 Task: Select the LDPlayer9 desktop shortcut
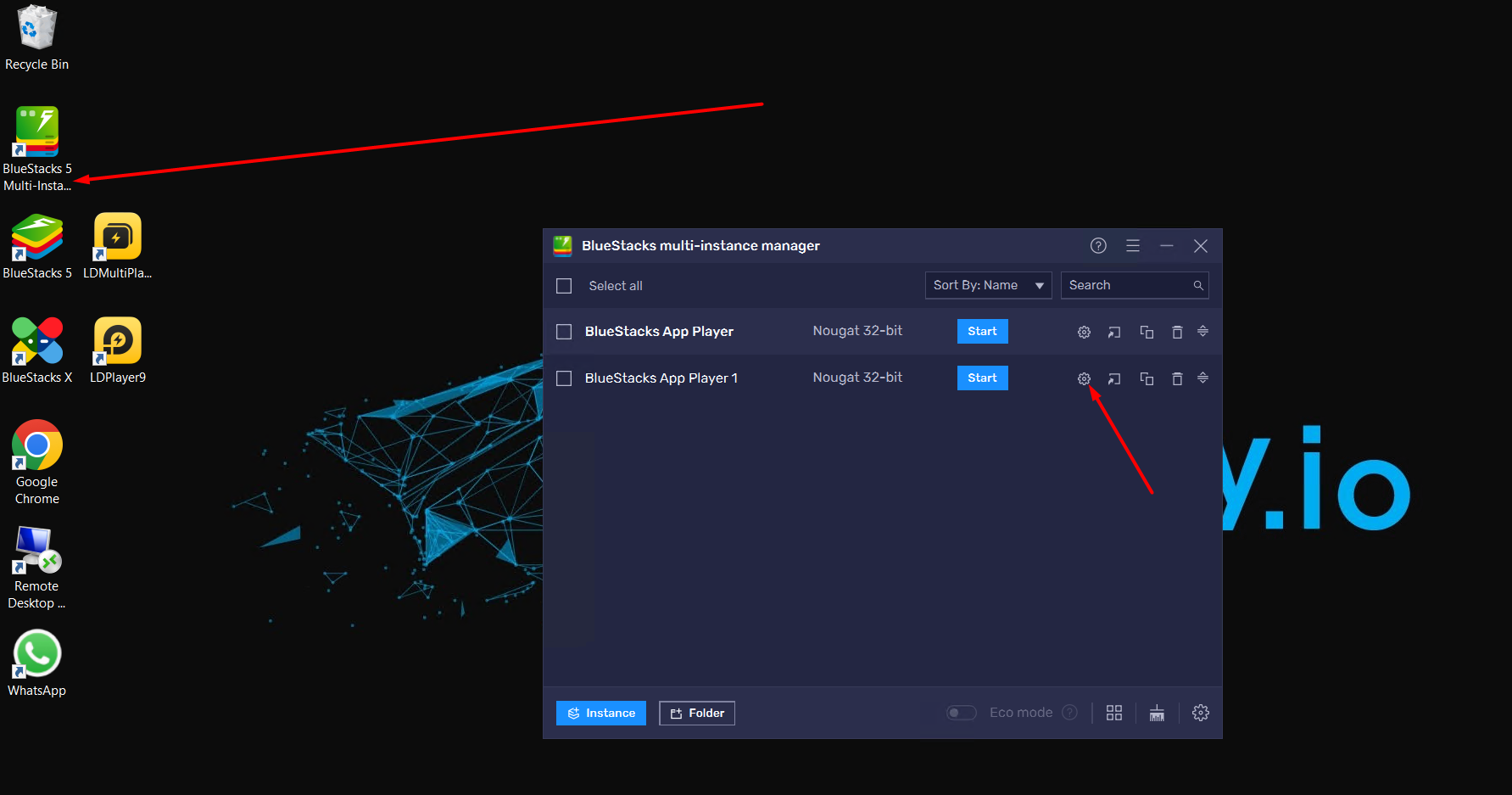coord(117,350)
